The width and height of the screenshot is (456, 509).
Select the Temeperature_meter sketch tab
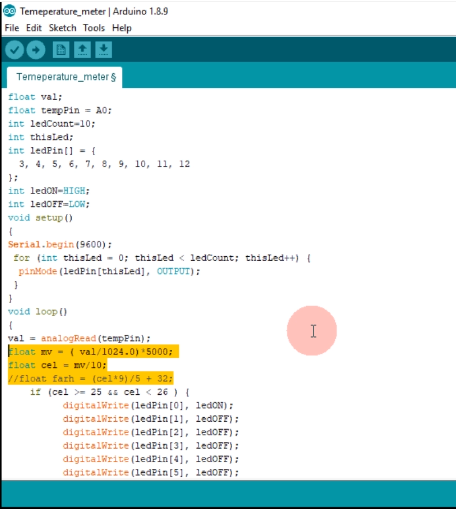tap(65, 77)
